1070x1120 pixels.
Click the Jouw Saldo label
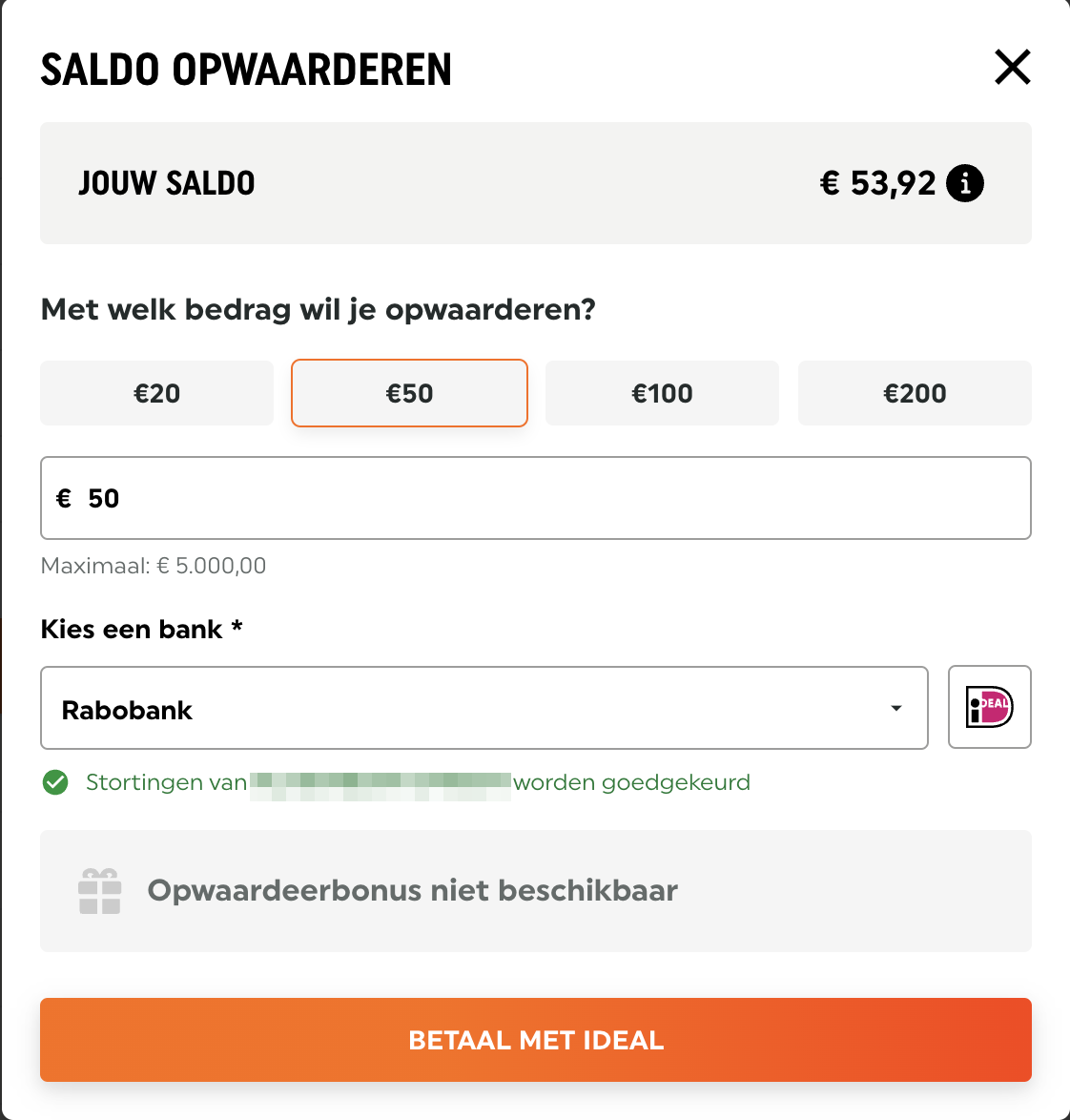coord(167,183)
